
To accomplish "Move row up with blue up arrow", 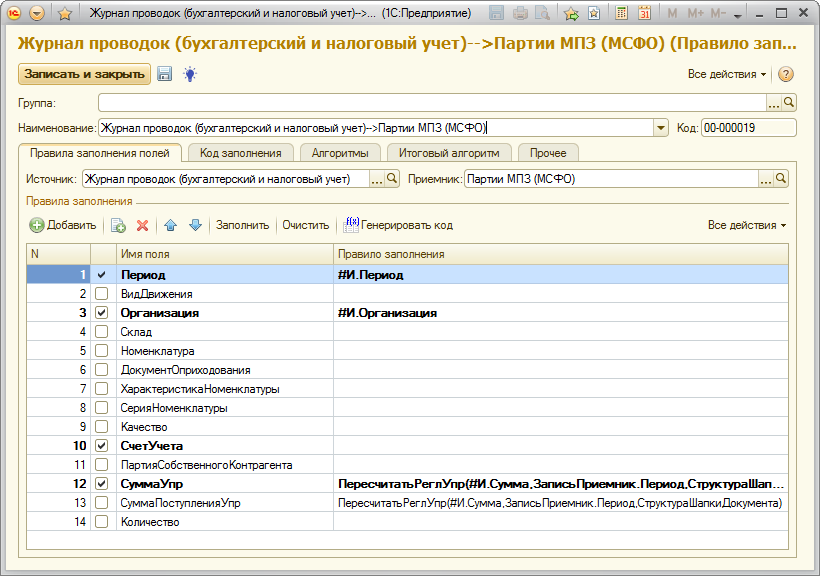I will click(x=170, y=226).
